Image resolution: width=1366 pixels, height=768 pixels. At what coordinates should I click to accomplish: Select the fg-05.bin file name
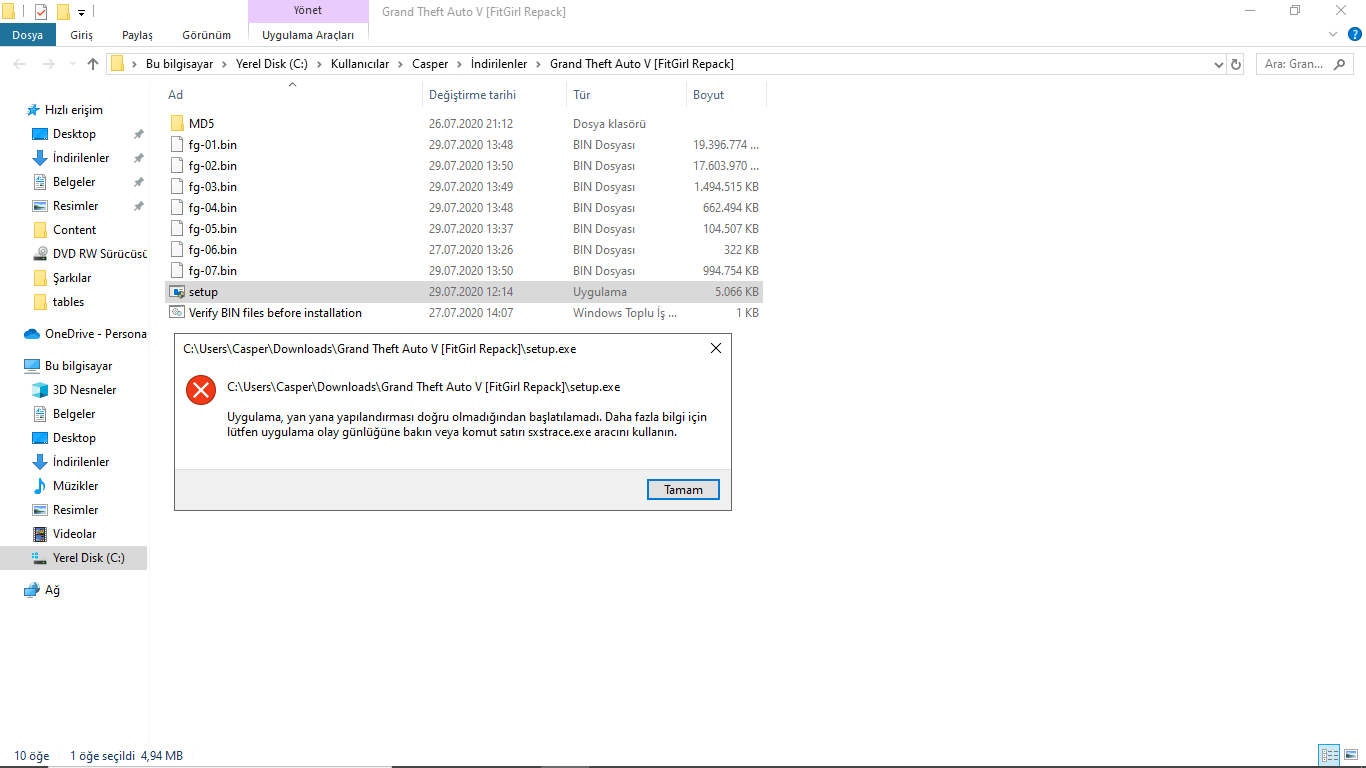[x=213, y=229]
